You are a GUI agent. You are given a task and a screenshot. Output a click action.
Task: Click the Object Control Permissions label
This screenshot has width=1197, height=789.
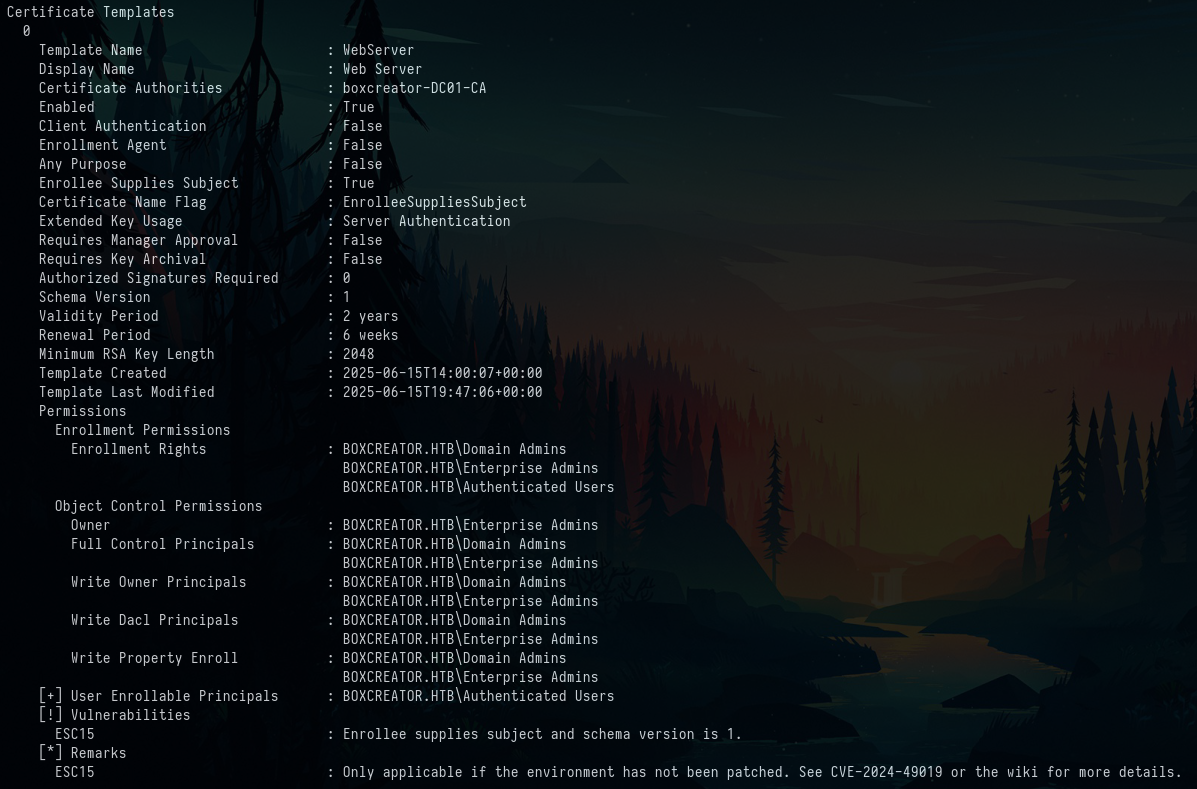(x=158, y=506)
